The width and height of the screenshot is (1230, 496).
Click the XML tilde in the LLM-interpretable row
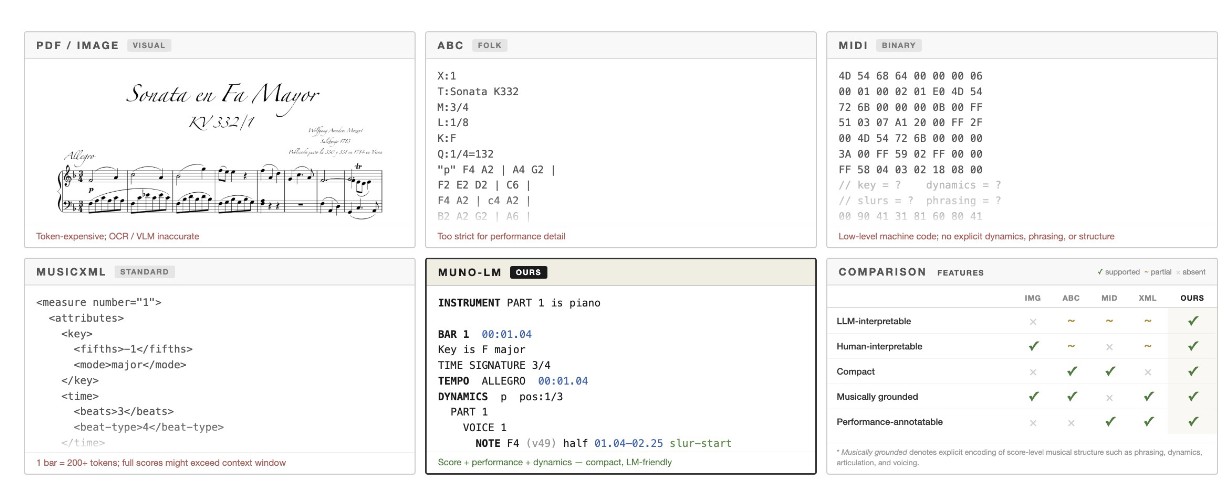[x=1147, y=321]
